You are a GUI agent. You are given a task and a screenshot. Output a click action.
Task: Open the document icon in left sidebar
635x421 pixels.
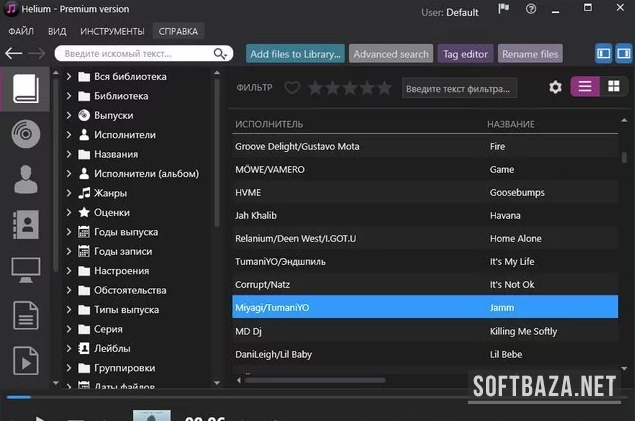pos(25,315)
